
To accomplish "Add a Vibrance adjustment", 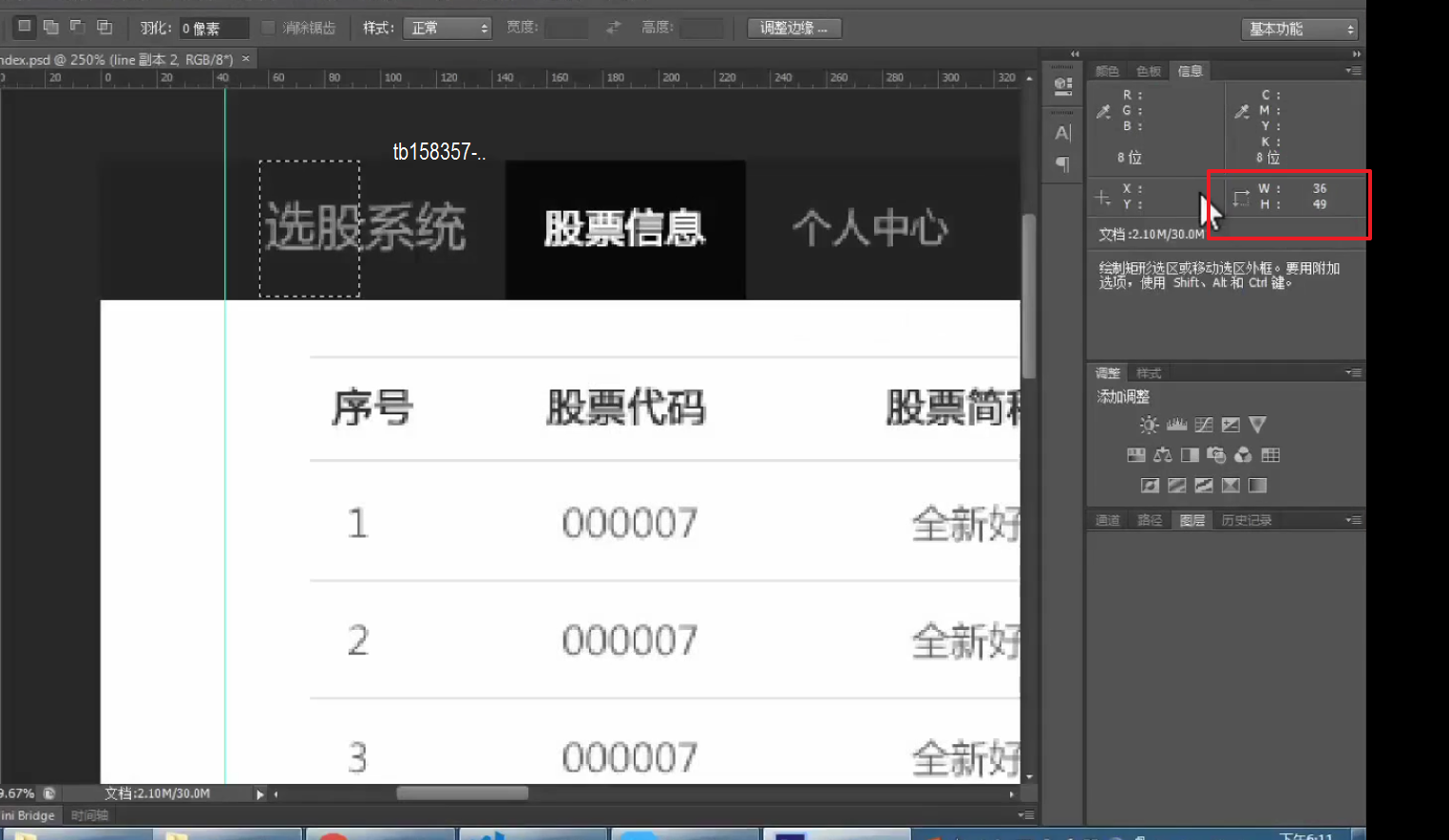I will 1258,425.
